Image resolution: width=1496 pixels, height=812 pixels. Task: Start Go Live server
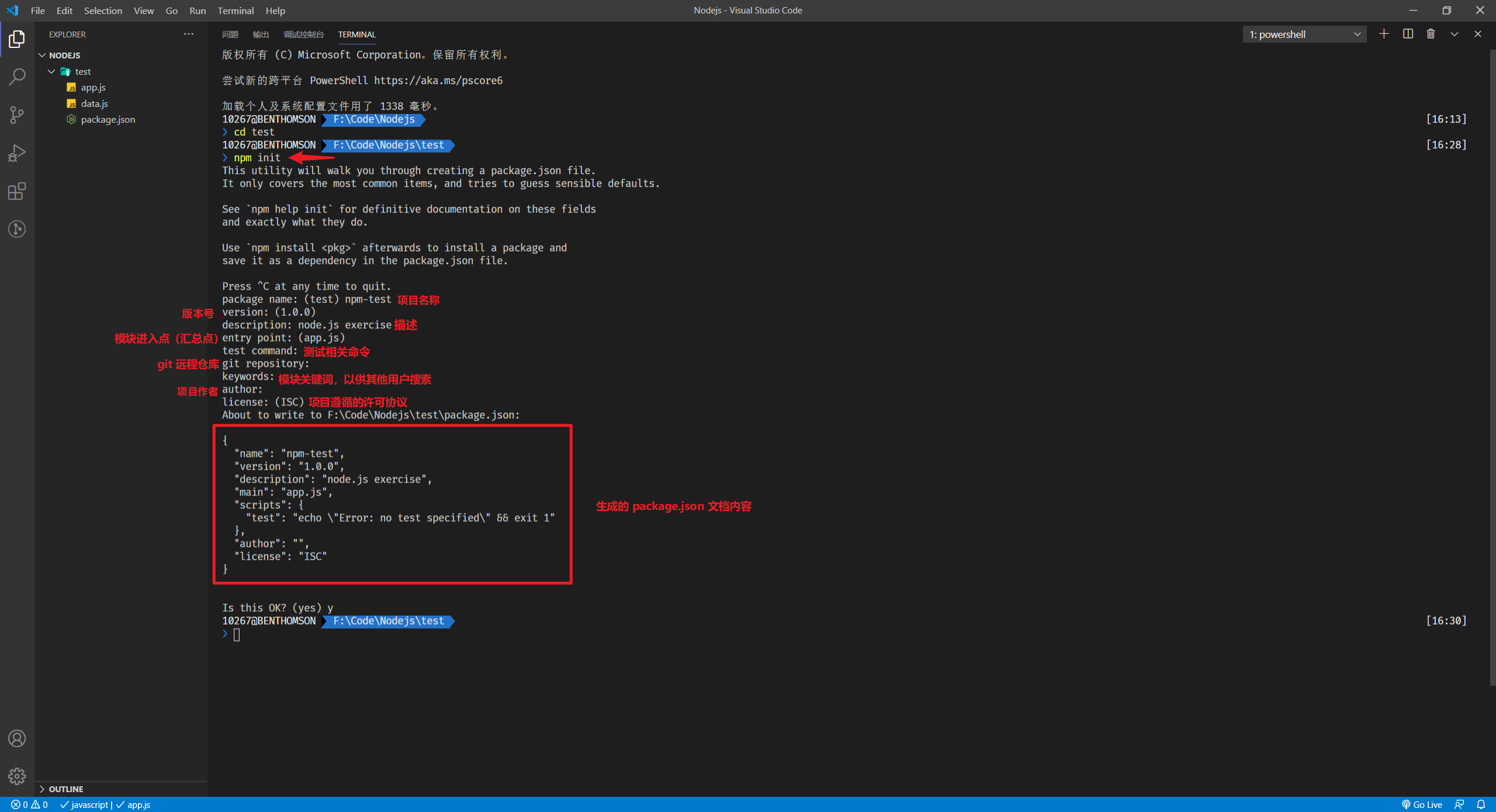tap(1422, 804)
